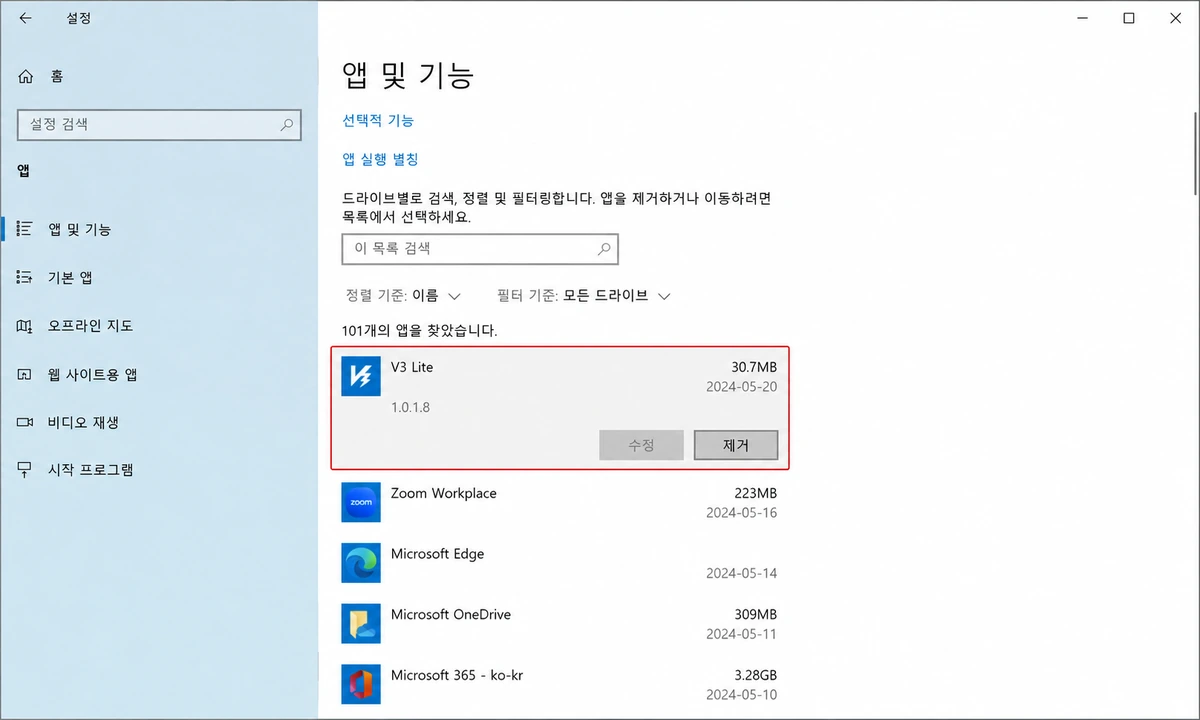Click the Zoom Workplace app icon
The width and height of the screenshot is (1200, 720).
point(361,502)
